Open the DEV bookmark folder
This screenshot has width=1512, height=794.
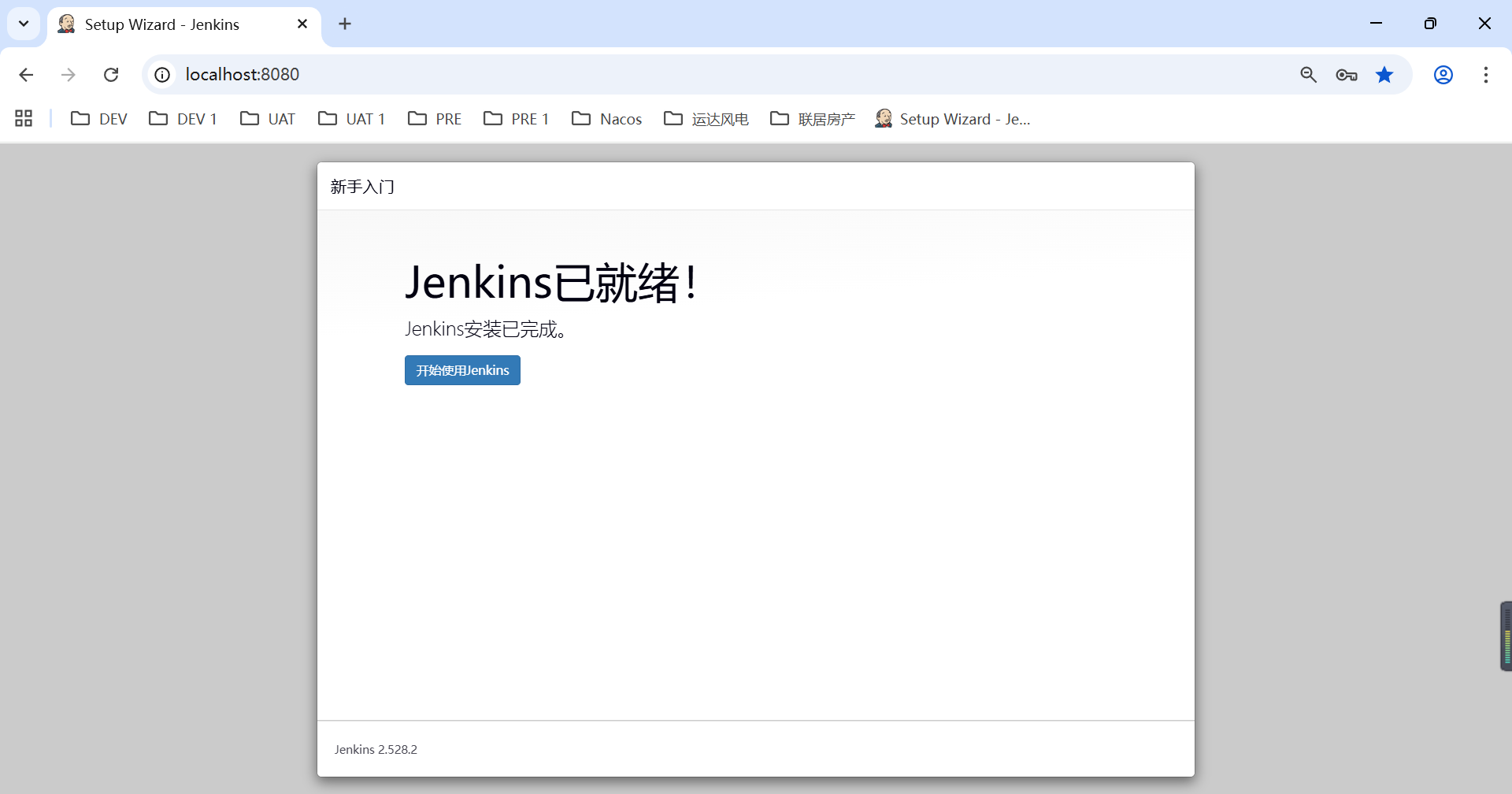coord(99,119)
